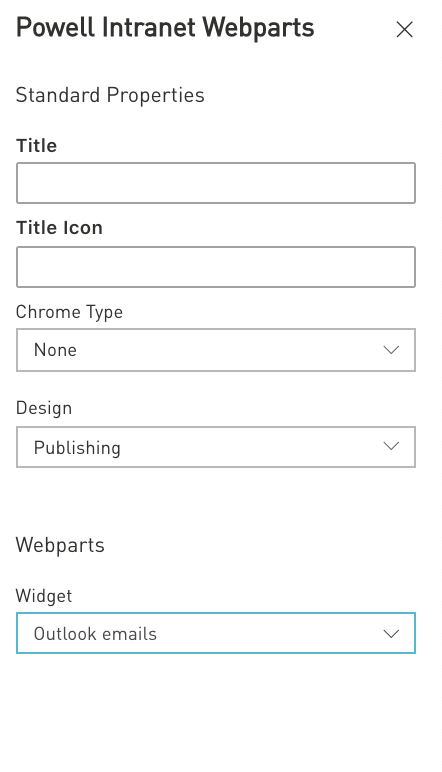
Task: Click the chevron arrow in Chrome Type
Action: pyautogui.click(x=391, y=350)
